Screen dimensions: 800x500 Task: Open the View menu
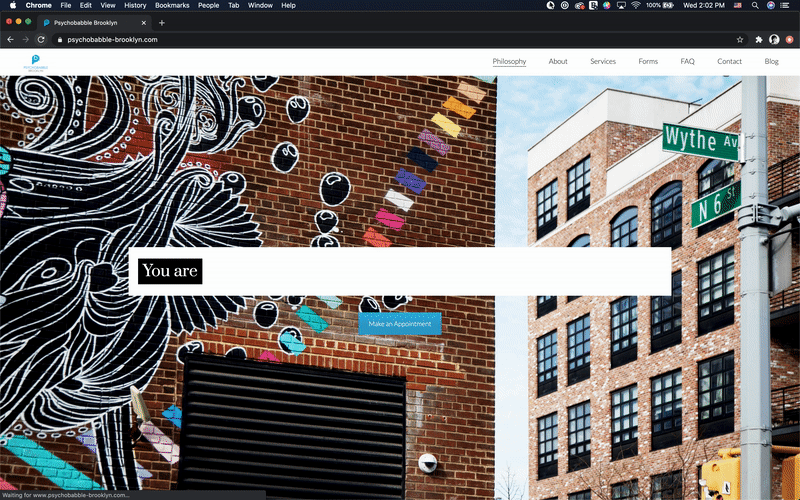tap(108, 5)
